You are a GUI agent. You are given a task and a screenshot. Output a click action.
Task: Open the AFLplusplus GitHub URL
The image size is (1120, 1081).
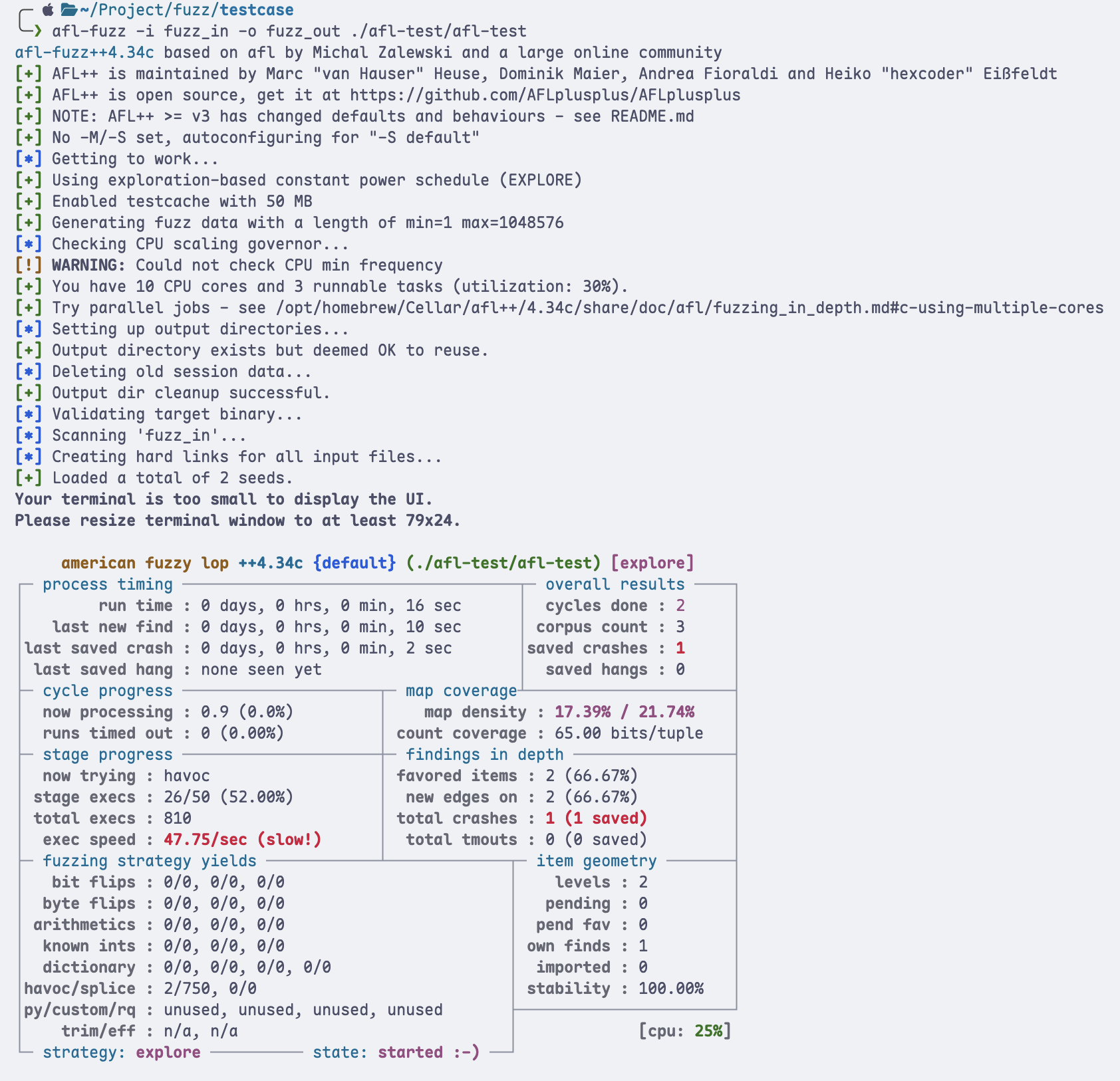[545, 95]
